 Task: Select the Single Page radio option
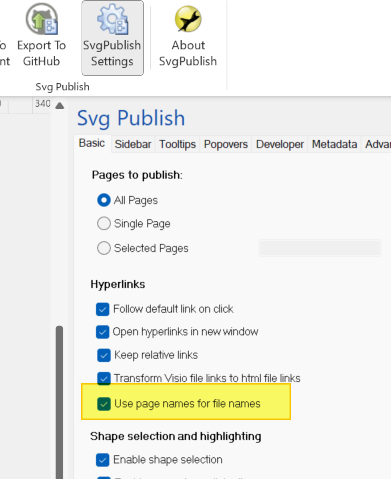(x=104, y=223)
